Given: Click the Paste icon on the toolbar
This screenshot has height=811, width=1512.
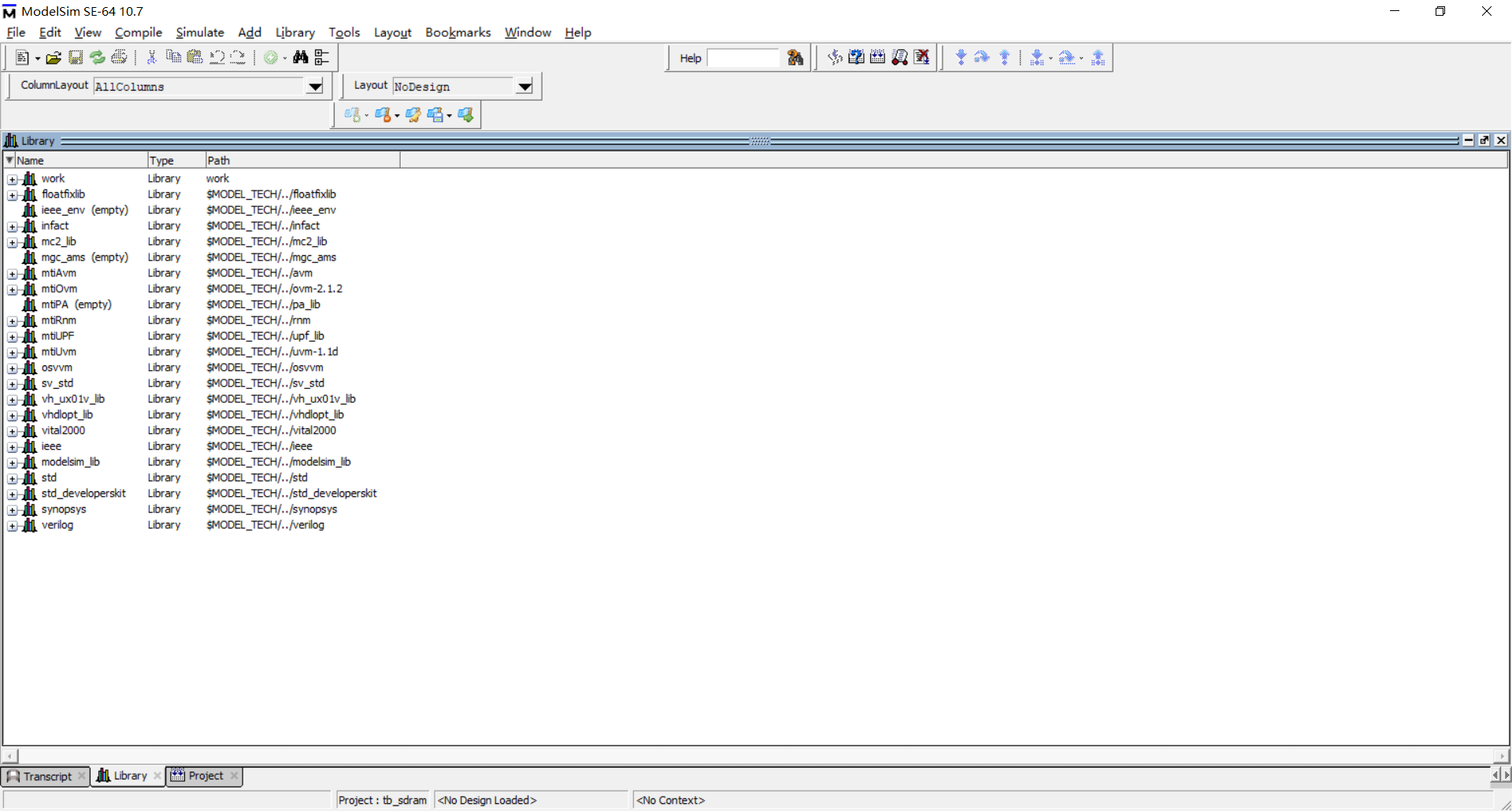Looking at the screenshot, I should point(195,57).
